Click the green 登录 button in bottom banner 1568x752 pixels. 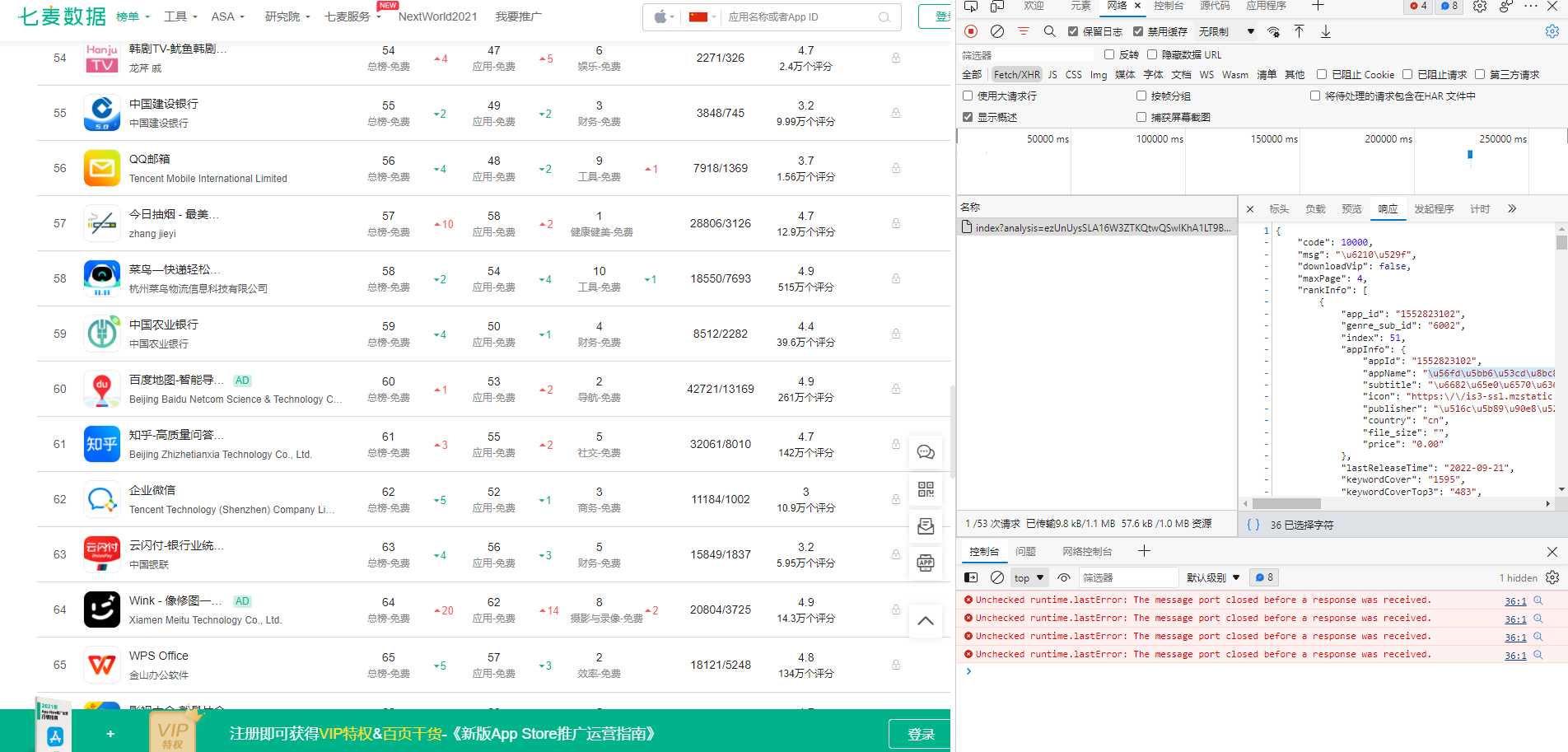click(920, 734)
